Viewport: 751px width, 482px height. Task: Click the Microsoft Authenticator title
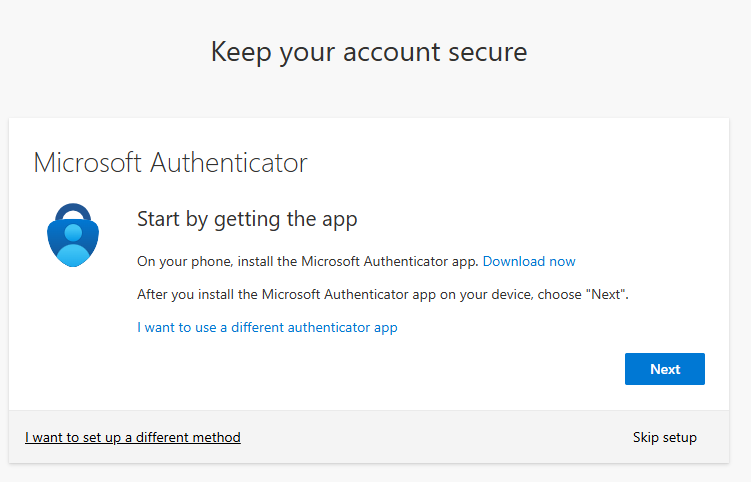click(171, 163)
